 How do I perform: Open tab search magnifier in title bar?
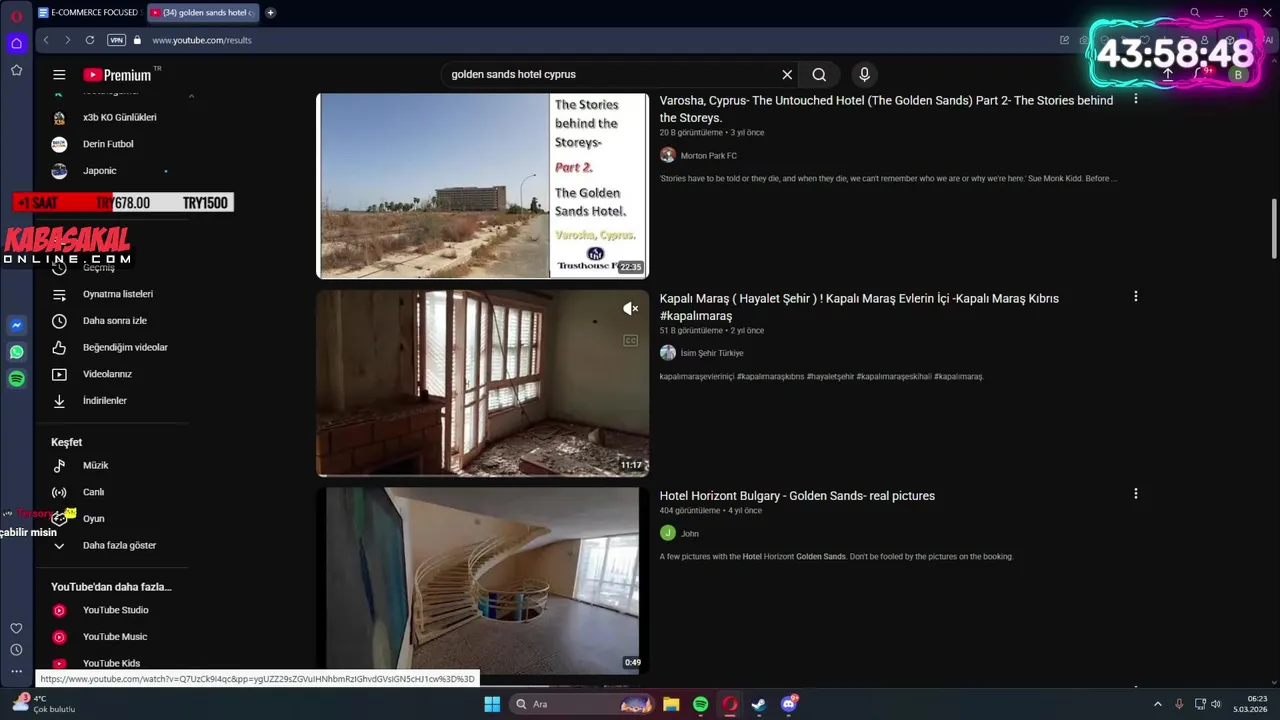(x=1195, y=13)
